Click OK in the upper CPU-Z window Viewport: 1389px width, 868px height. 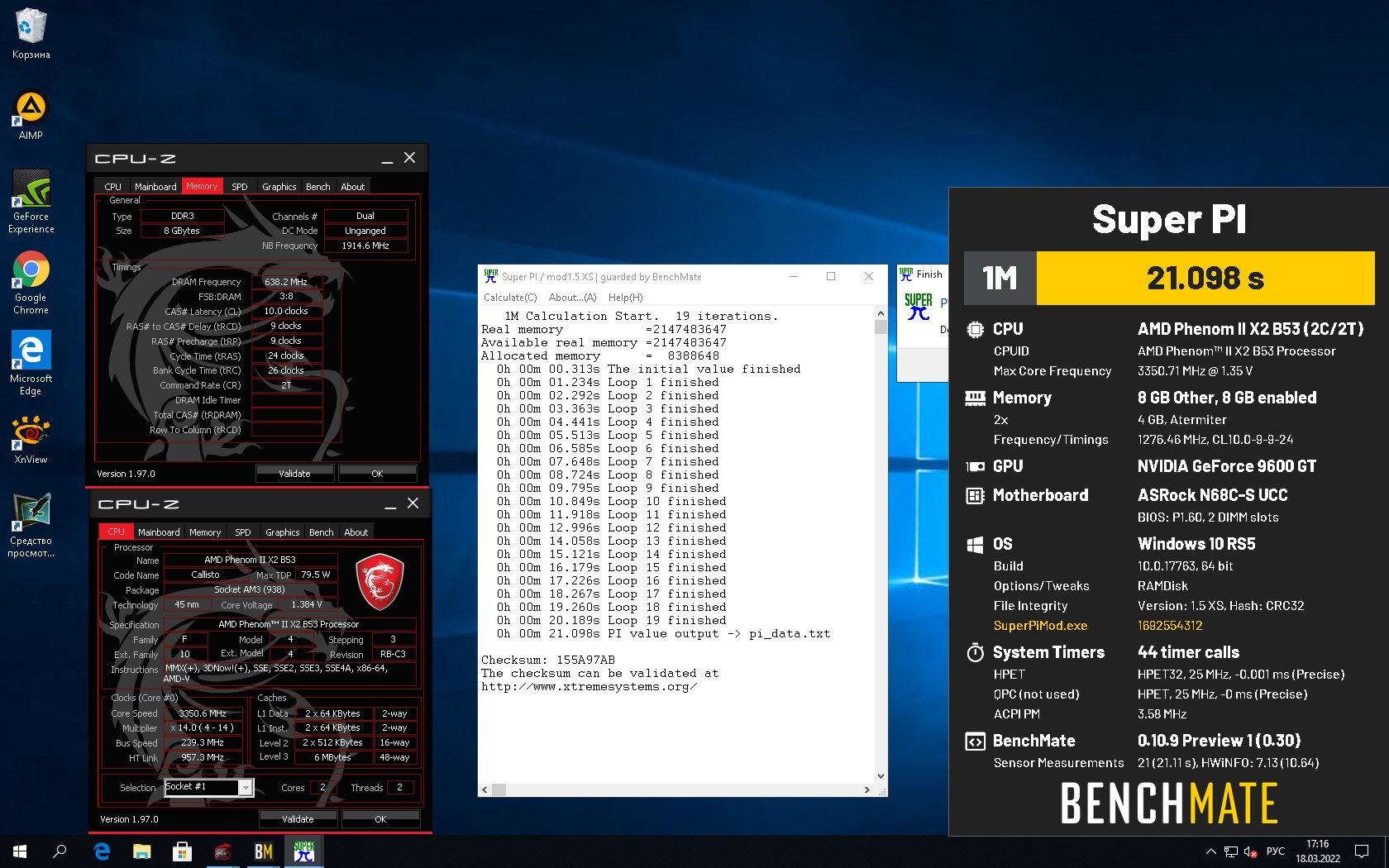pos(377,474)
